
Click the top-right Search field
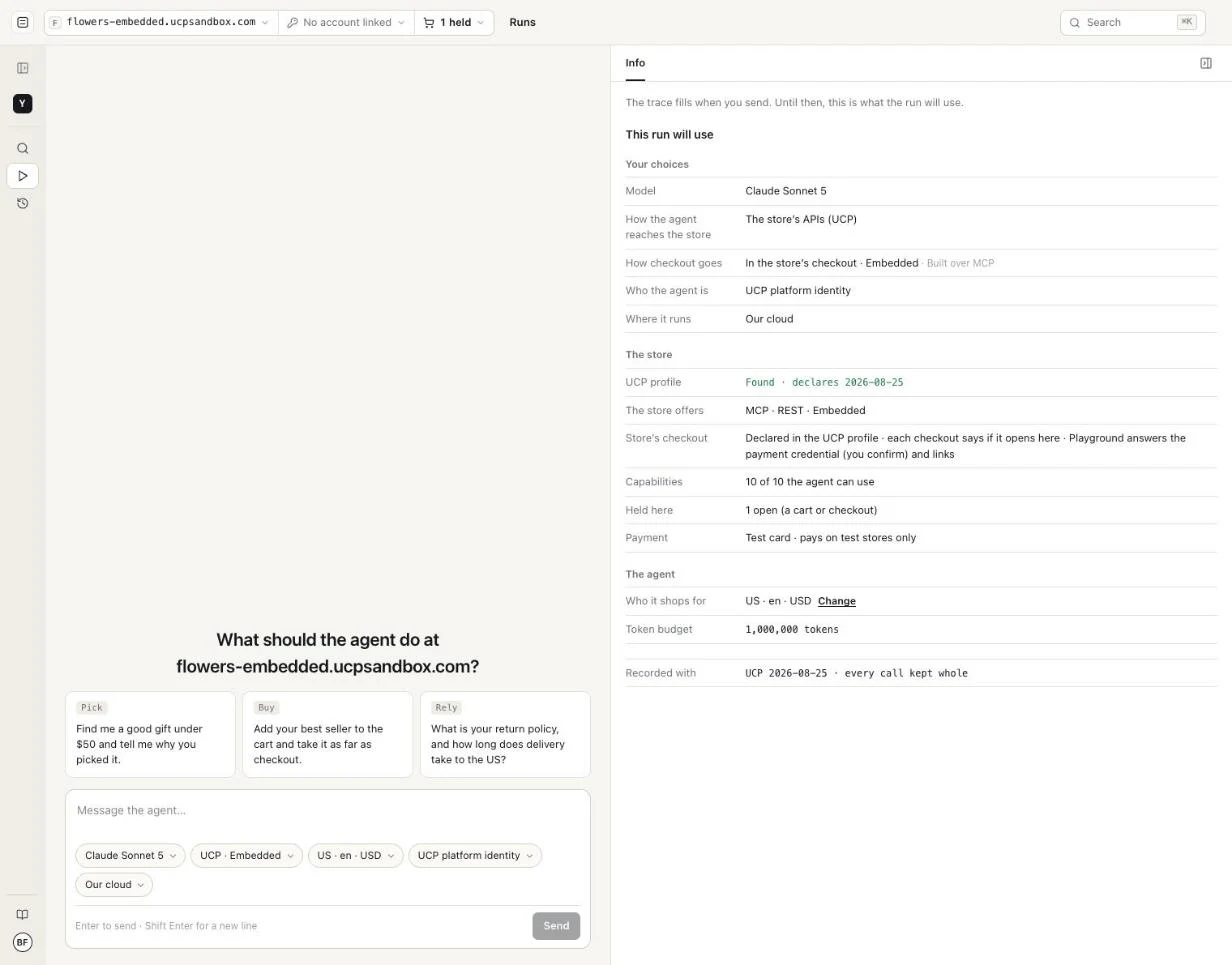coord(1132,22)
